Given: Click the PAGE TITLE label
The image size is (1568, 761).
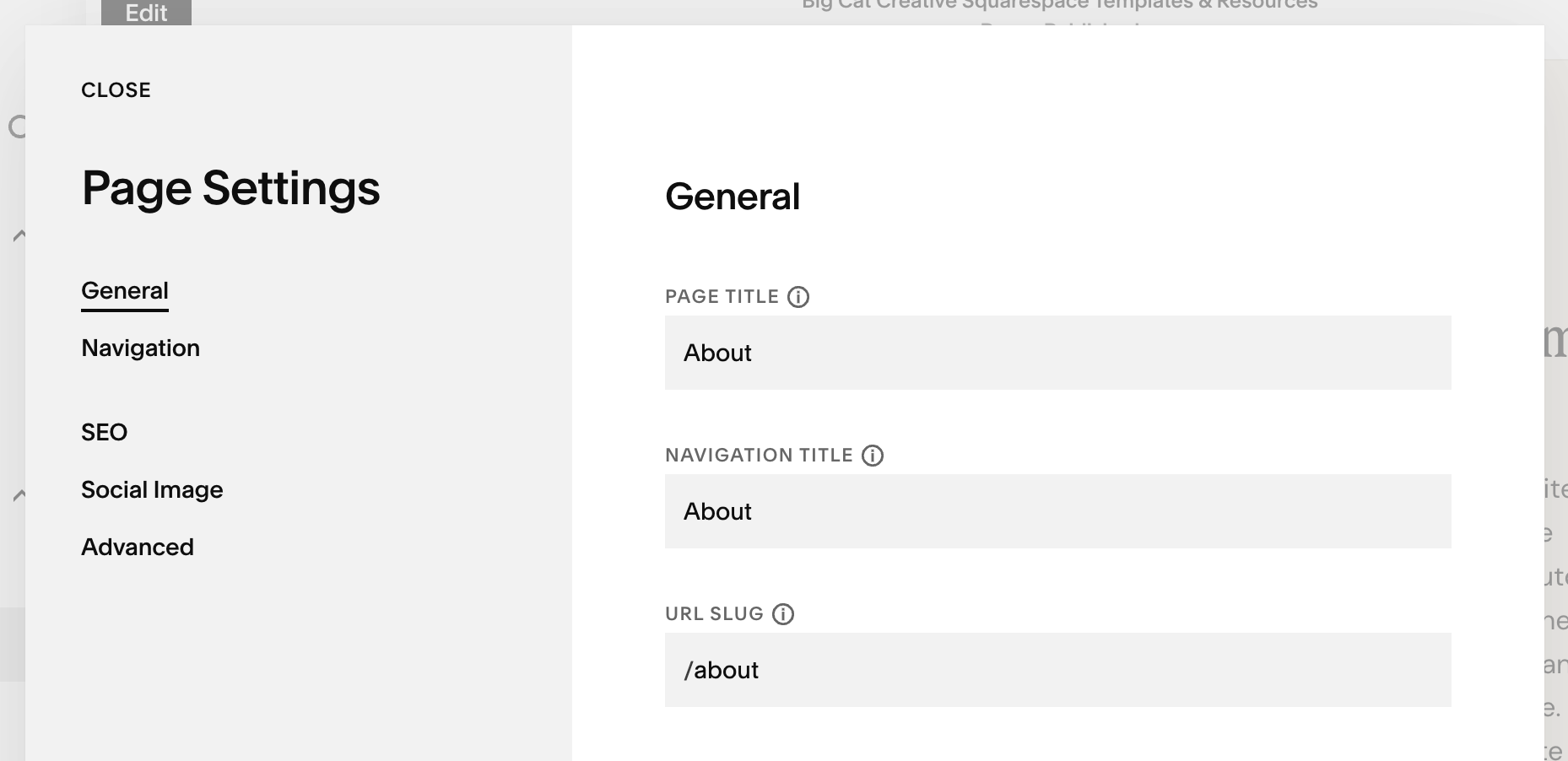Looking at the screenshot, I should pyautogui.click(x=722, y=297).
